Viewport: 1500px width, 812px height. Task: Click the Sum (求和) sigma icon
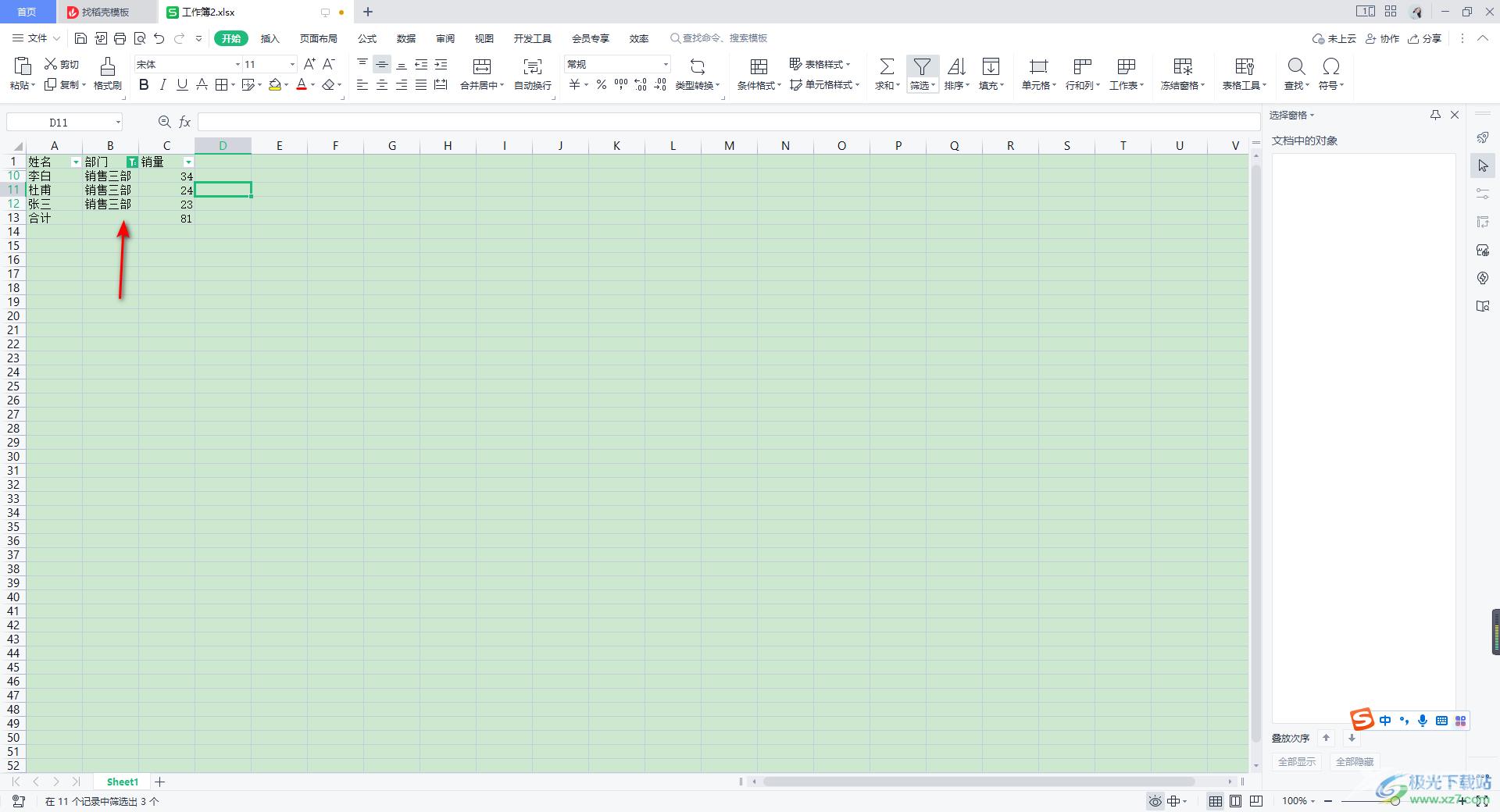point(887,66)
